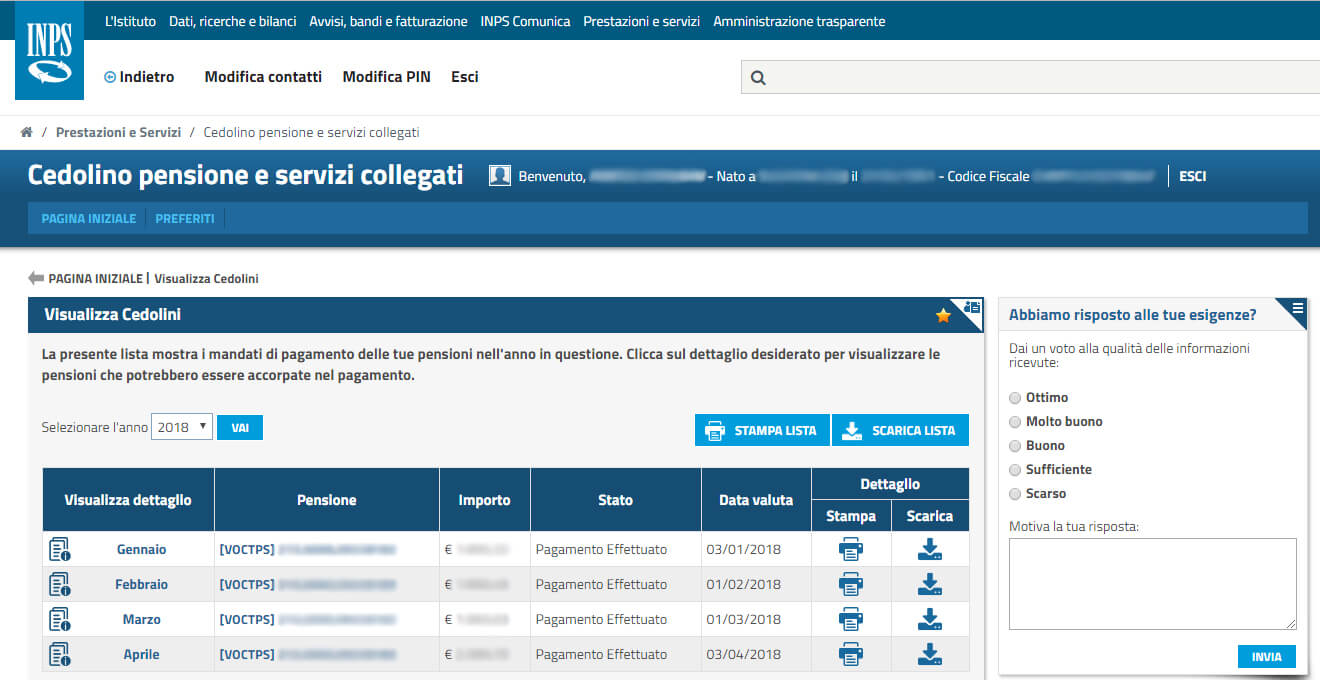Open Marzo detail document icon
Screen dimensions: 1320x680
click(x=59, y=619)
